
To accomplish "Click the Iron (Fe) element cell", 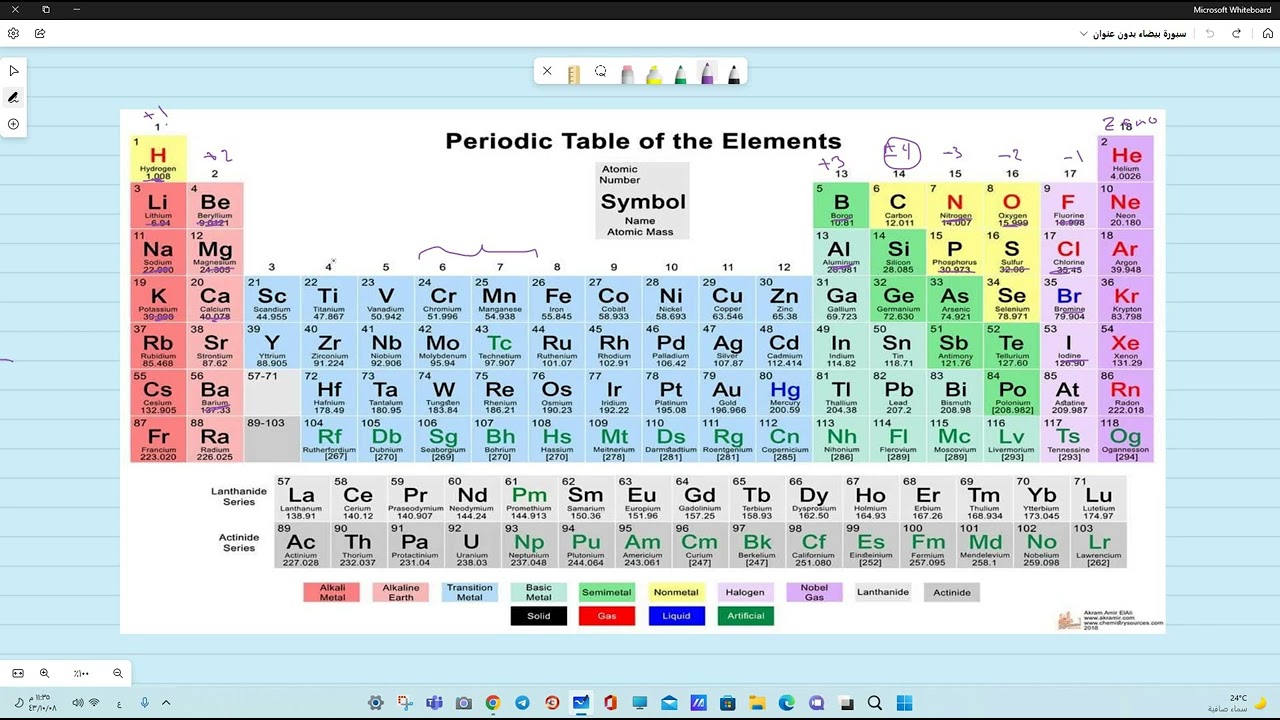I will pos(557,299).
